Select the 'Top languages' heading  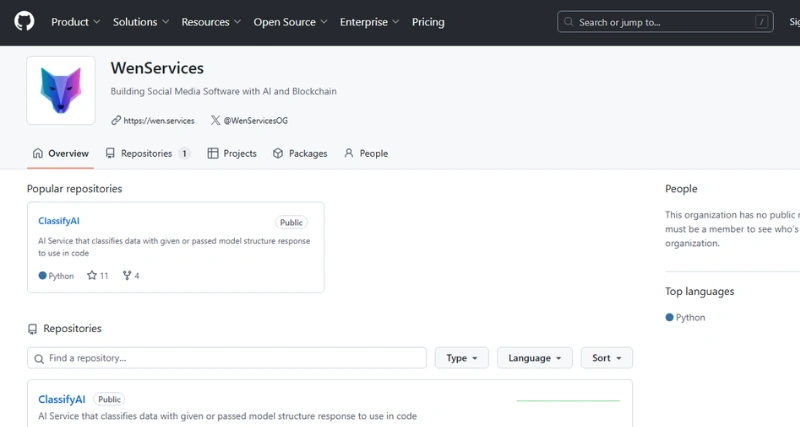(699, 291)
